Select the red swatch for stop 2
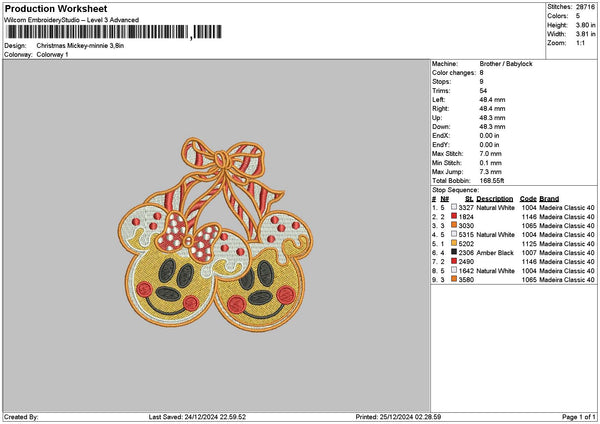600x424 pixels. point(454,216)
